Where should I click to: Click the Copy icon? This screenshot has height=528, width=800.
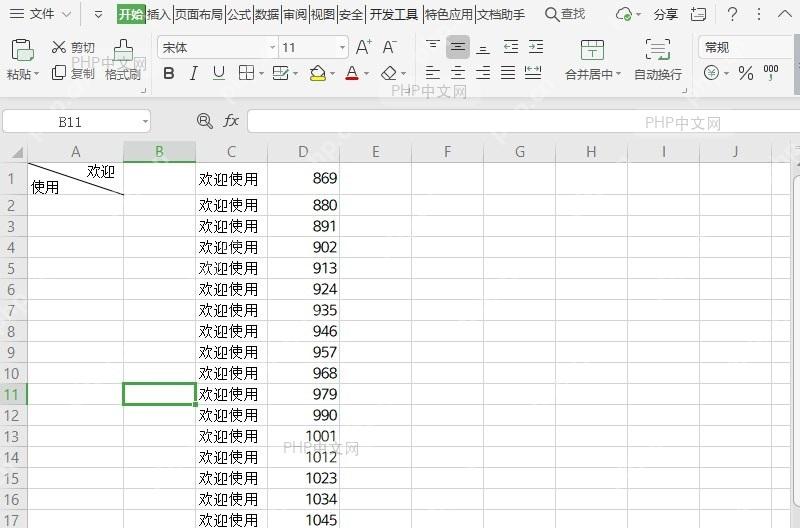[x=59, y=73]
